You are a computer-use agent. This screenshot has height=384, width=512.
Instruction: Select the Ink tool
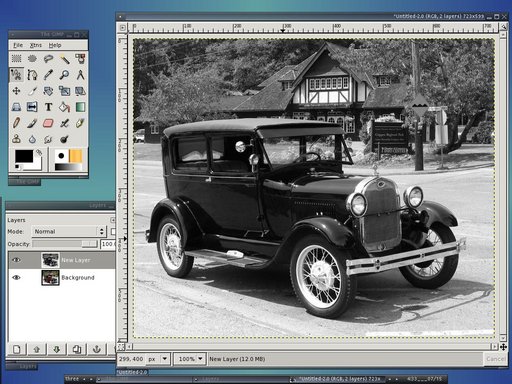(x=80, y=123)
